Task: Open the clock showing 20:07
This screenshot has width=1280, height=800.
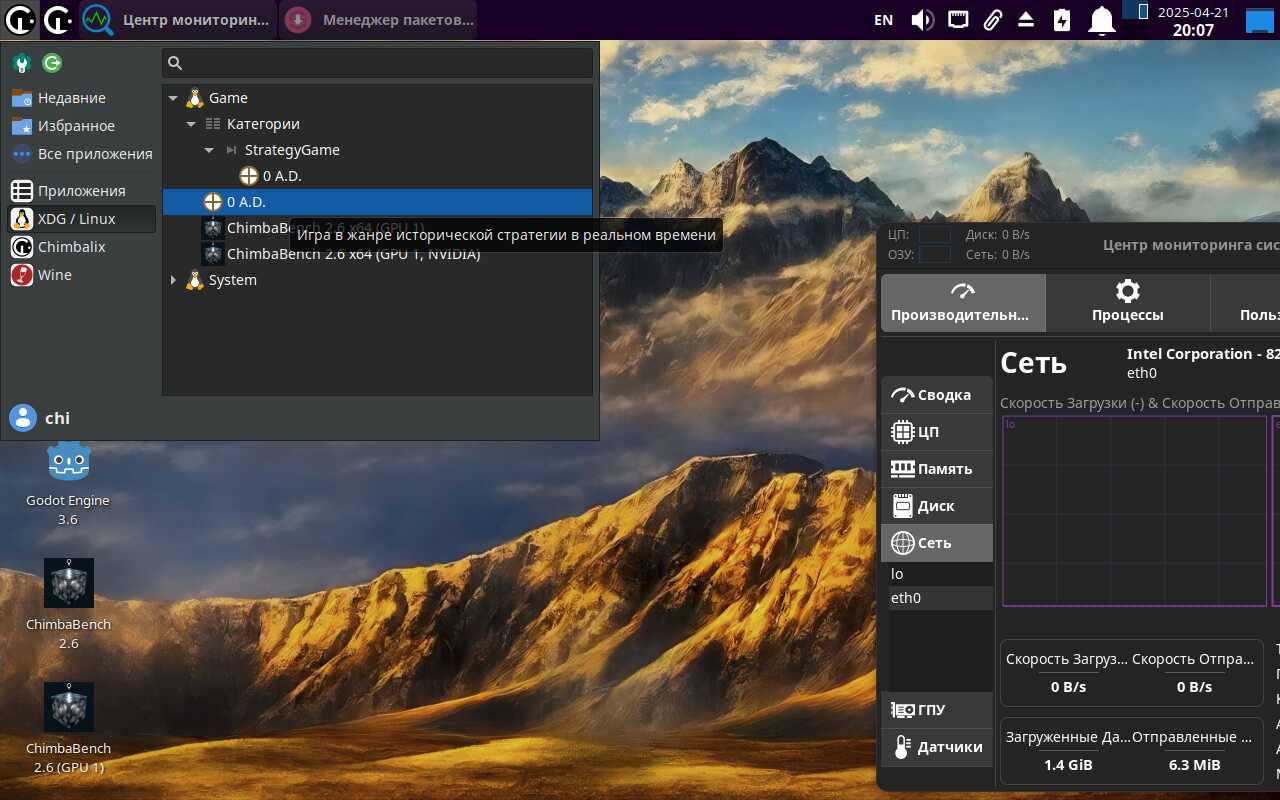Action: click(x=1192, y=20)
